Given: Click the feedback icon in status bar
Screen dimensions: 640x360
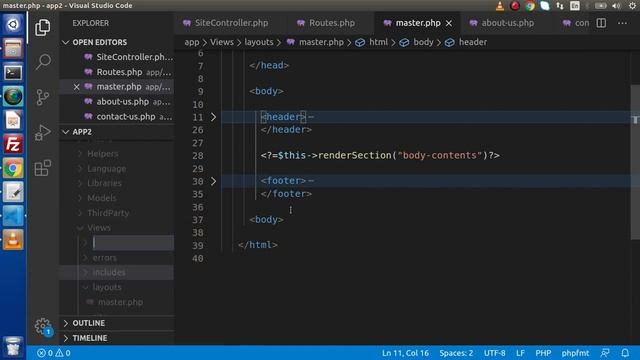Looking at the screenshot, I should pyautogui.click(x=605, y=353).
